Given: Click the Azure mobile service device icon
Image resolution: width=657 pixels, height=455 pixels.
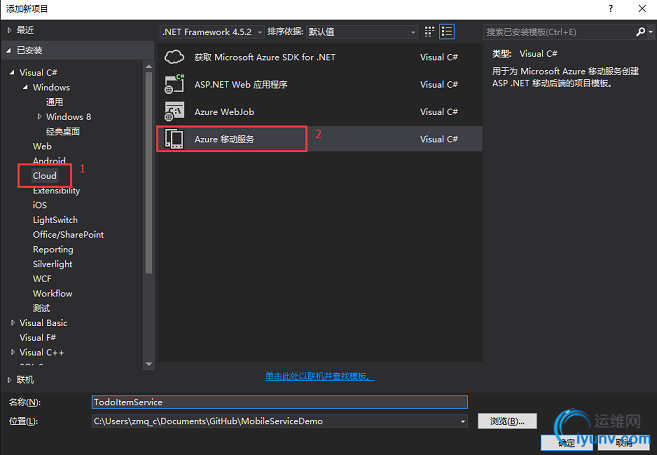Looking at the screenshot, I should (174, 139).
